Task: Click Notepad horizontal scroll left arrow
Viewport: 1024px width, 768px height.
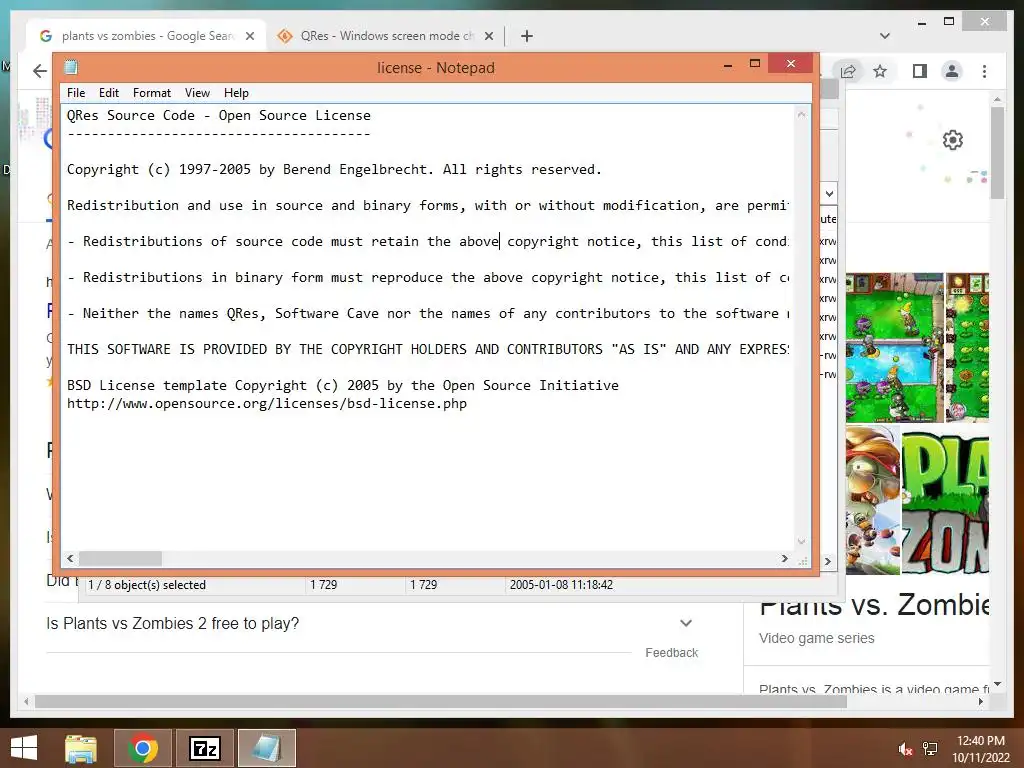Action: coord(71,558)
